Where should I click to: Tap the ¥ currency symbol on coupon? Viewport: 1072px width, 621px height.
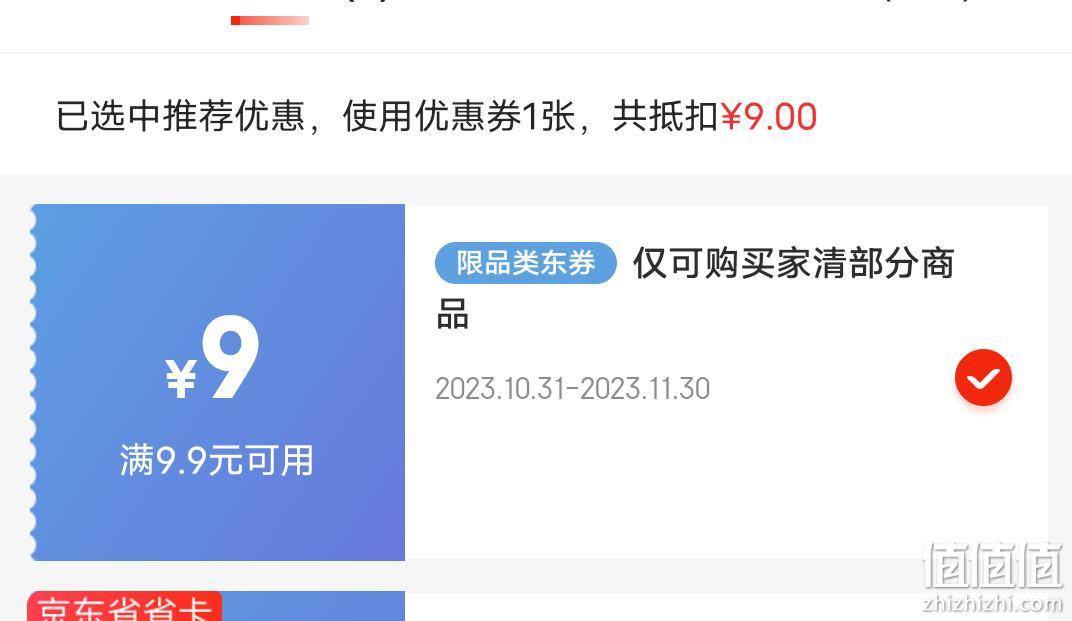pos(181,378)
